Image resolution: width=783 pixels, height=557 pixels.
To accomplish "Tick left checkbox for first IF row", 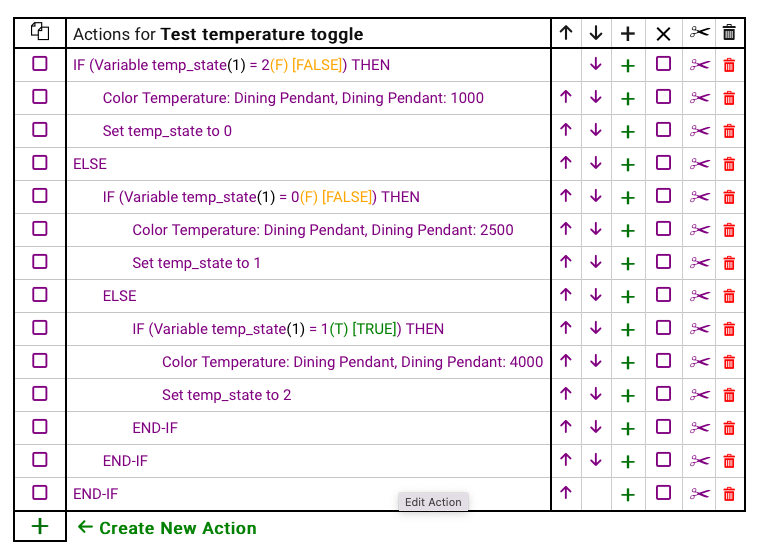I will pos(40,64).
